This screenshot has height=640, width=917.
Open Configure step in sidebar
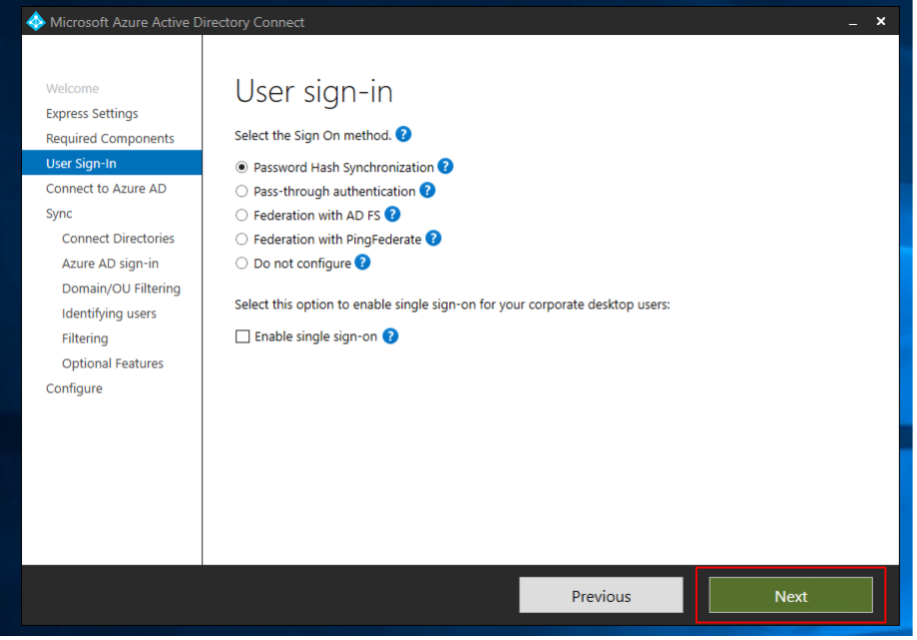click(74, 389)
